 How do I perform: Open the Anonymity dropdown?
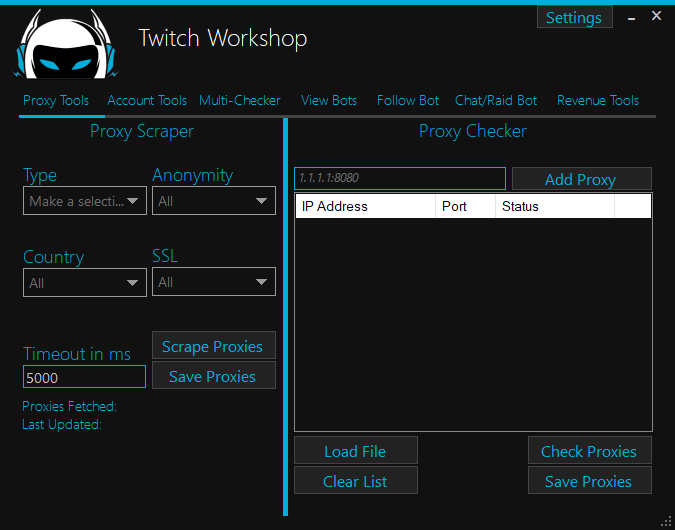coord(214,201)
